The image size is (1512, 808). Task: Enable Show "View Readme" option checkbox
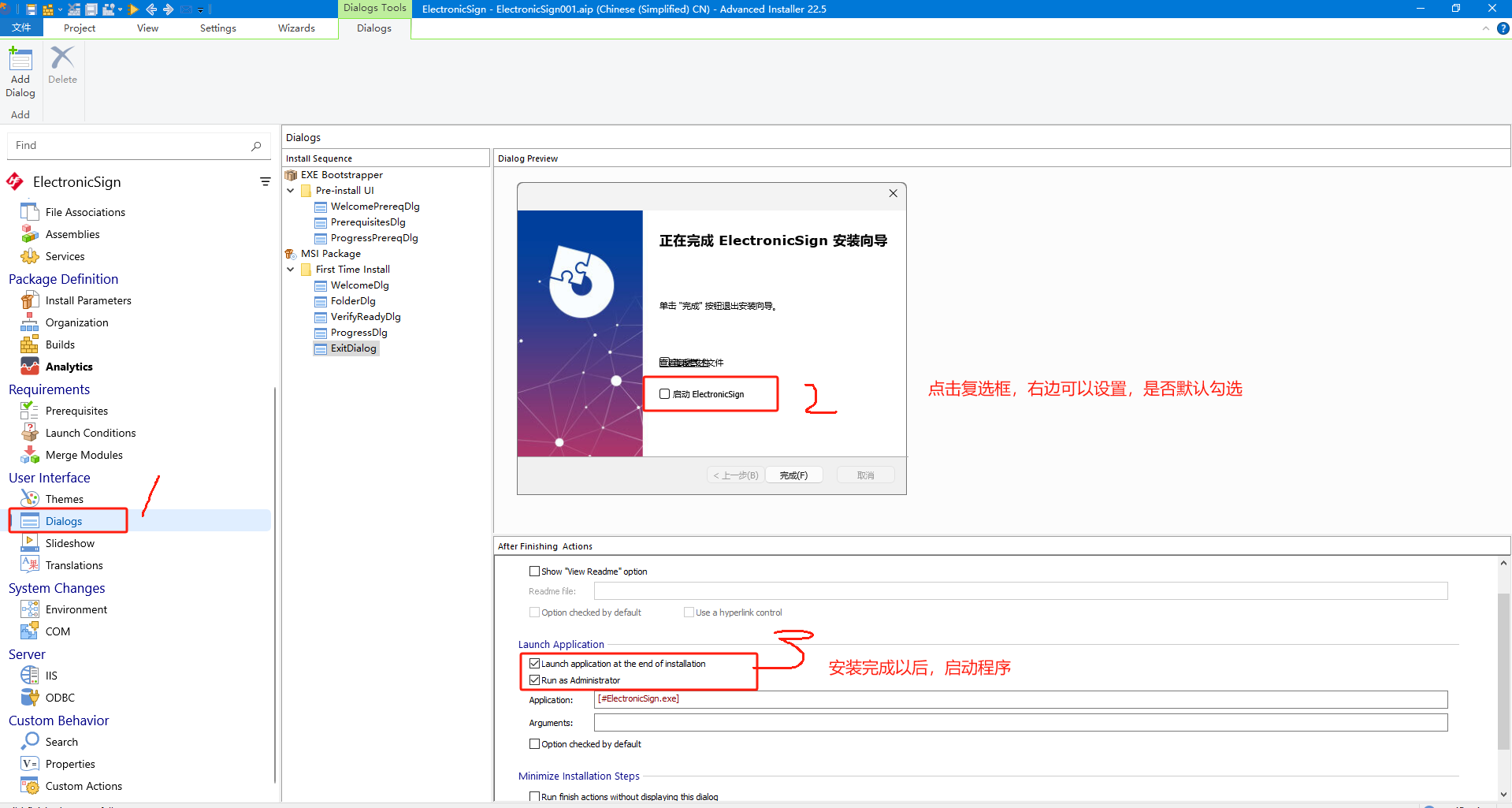[x=534, y=572]
